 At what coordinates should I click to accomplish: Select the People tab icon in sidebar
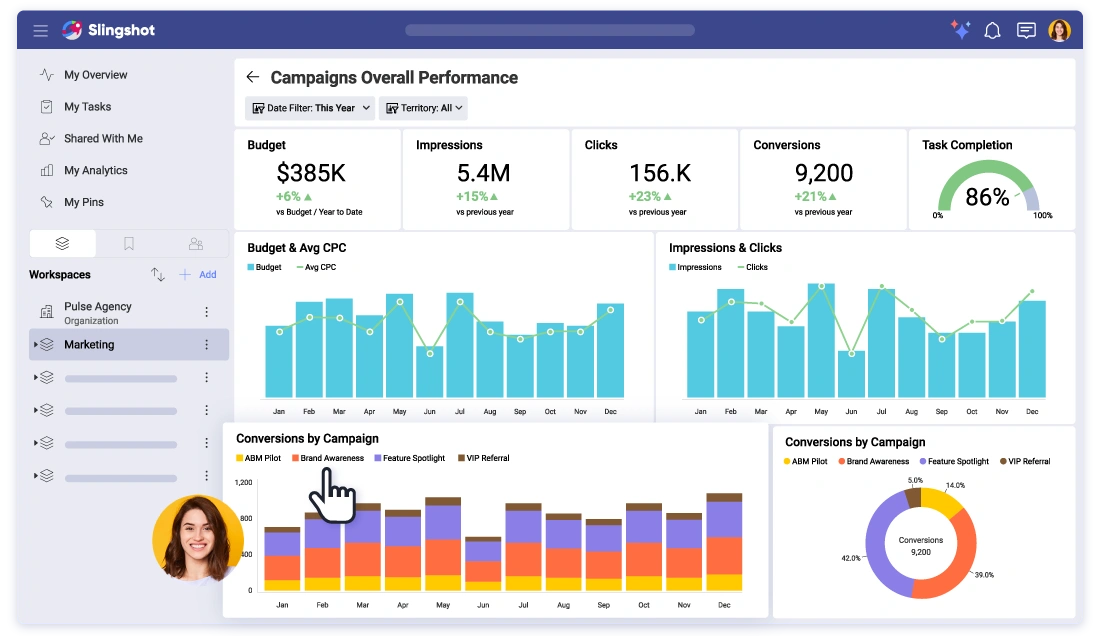click(x=196, y=243)
